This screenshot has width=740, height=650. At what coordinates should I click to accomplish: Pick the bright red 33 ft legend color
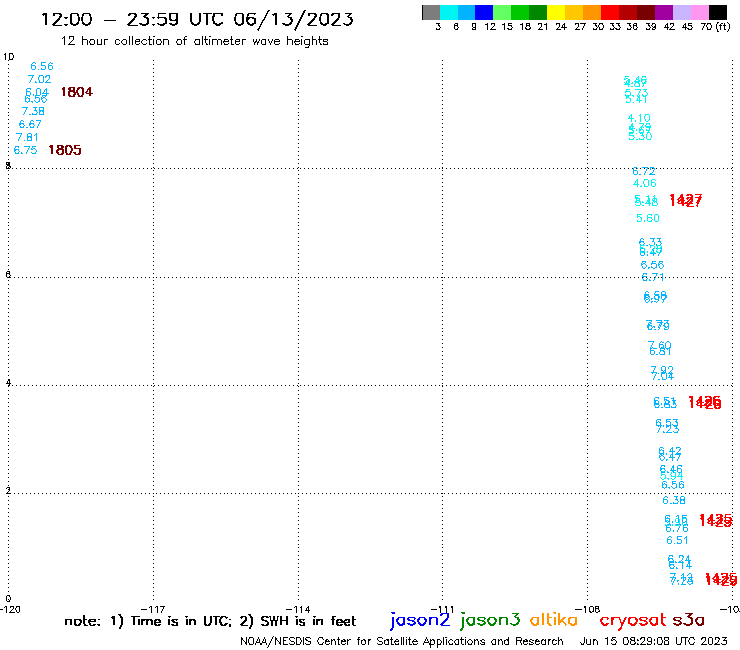[x=610, y=12]
